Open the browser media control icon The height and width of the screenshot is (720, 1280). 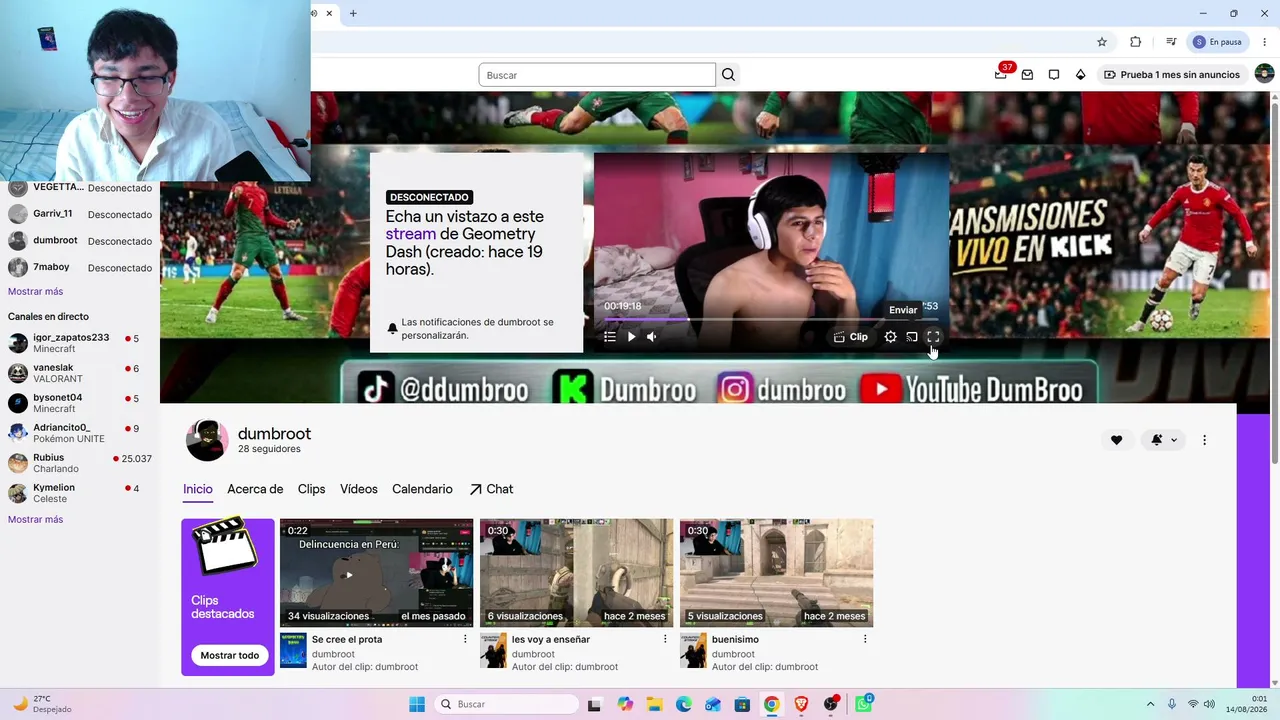[x=1171, y=42]
